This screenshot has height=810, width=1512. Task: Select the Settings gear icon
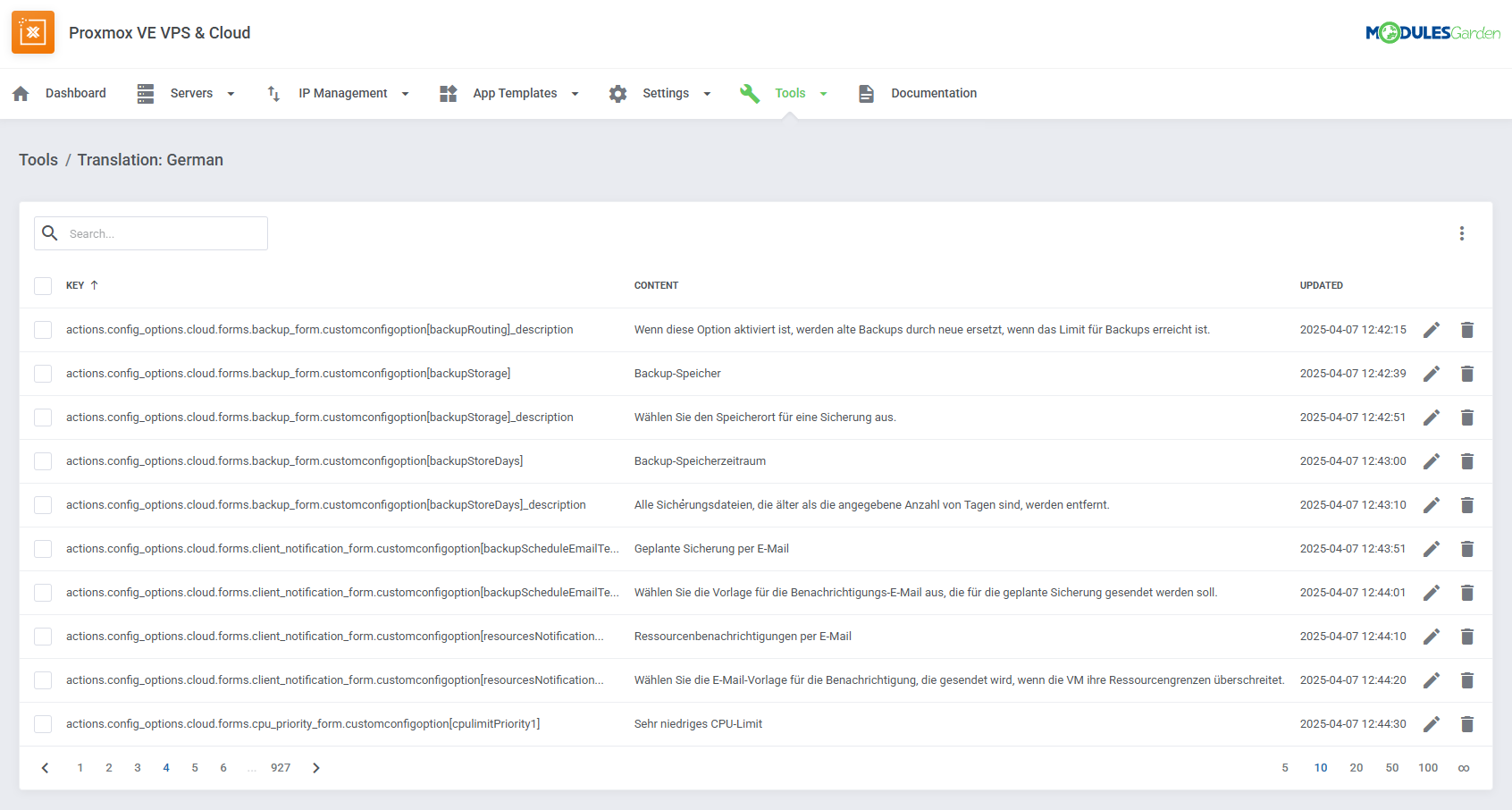617,93
